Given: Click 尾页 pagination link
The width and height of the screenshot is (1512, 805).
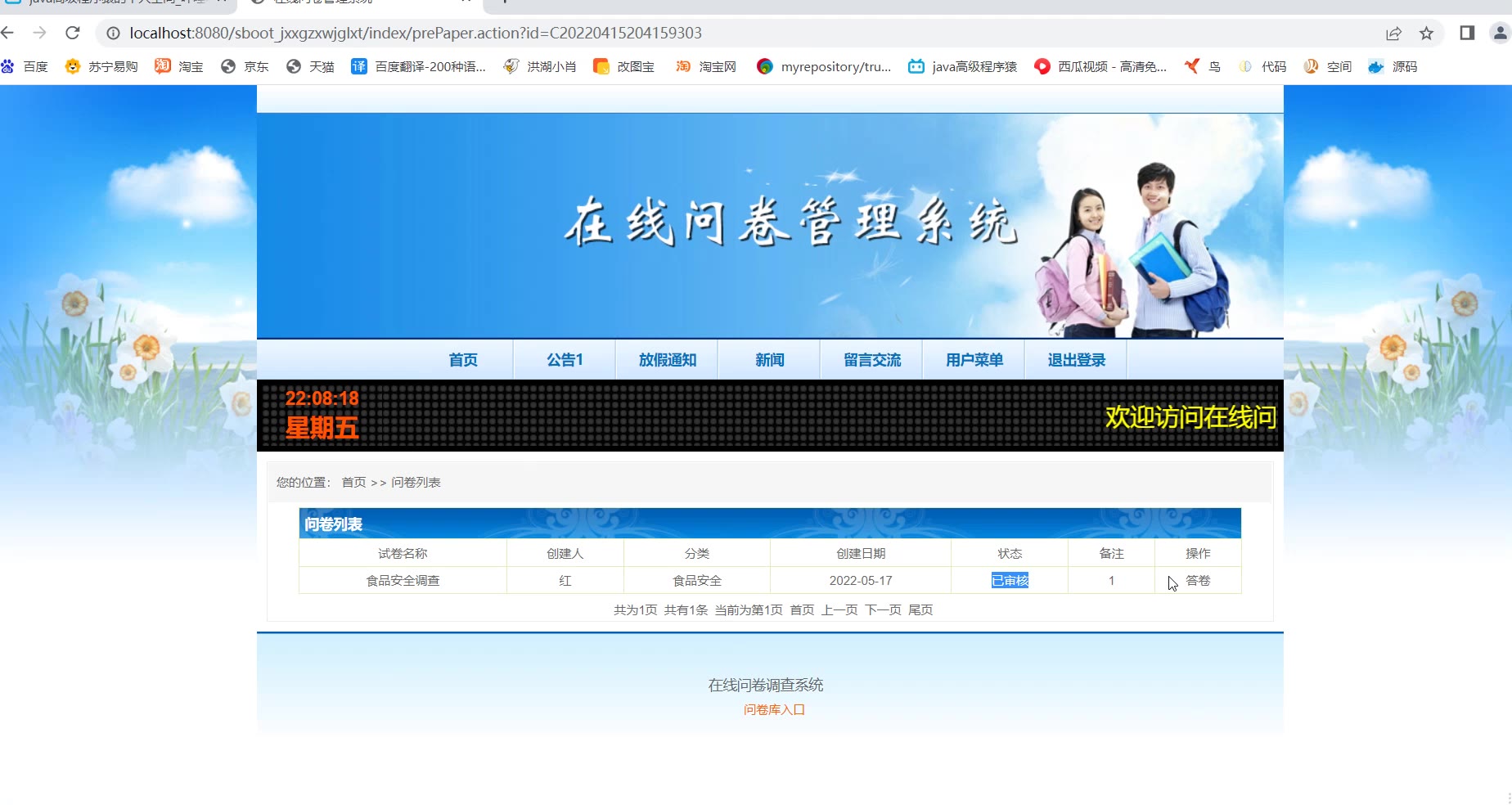Looking at the screenshot, I should click(x=920, y=610).
